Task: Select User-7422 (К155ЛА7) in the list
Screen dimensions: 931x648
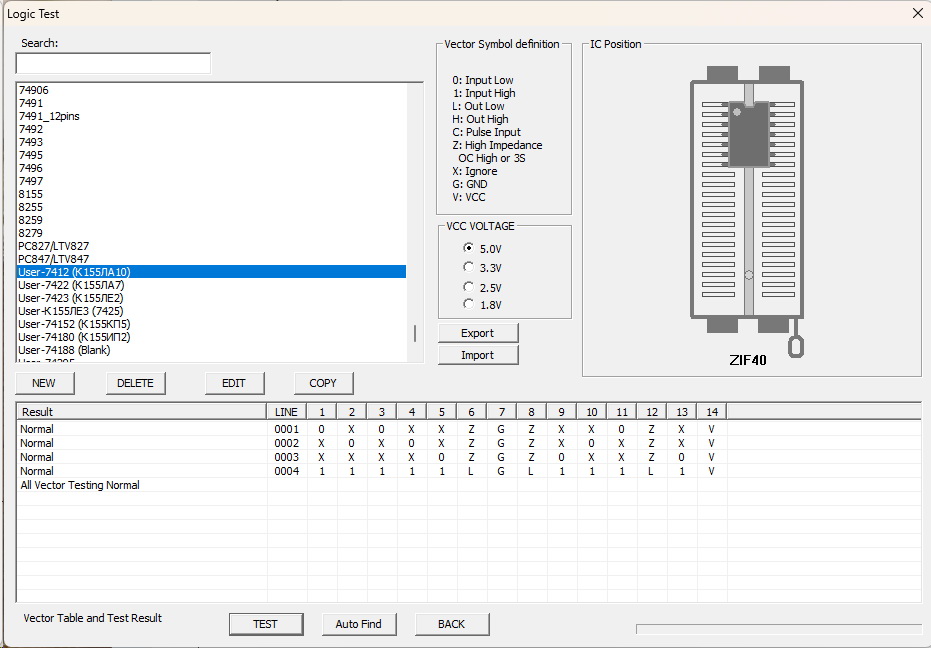Action: click(71, 285)
